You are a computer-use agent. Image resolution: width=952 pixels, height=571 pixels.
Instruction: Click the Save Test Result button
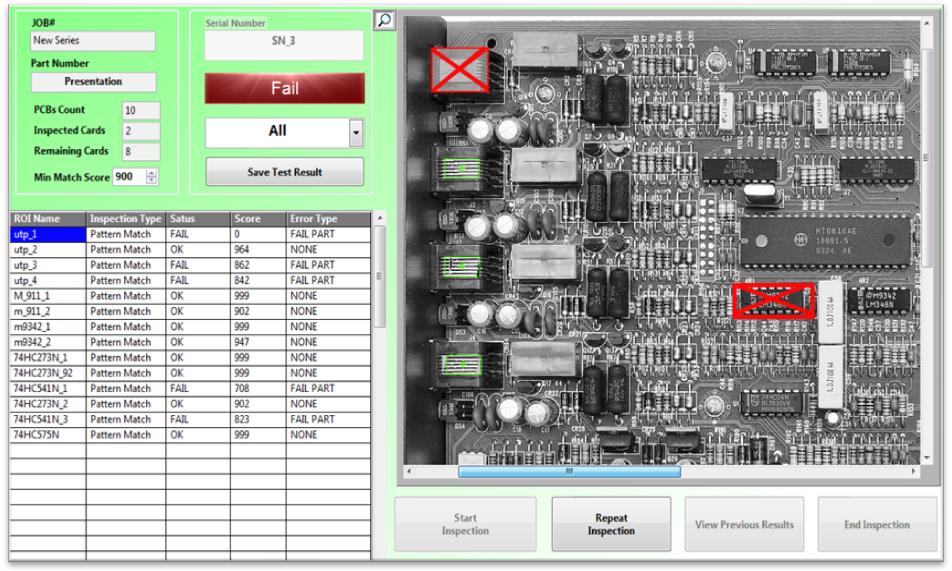(x=285, y=172)
